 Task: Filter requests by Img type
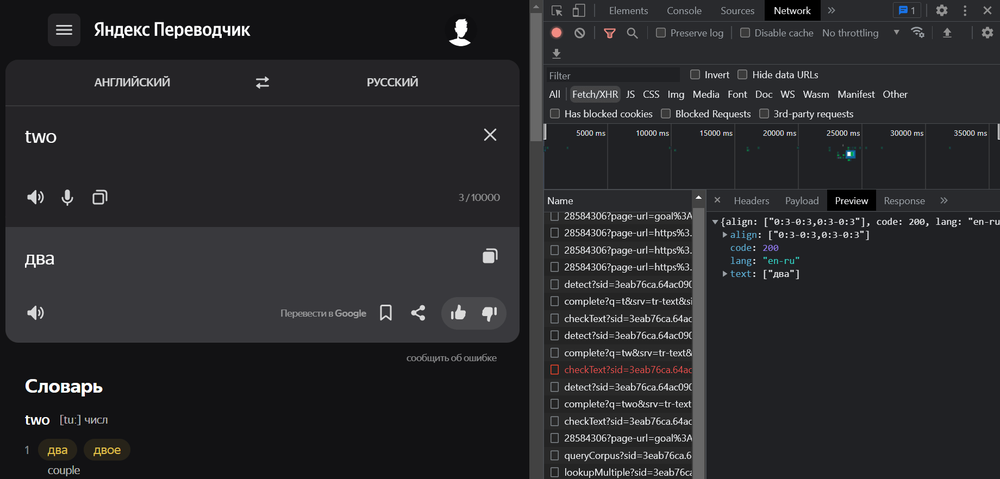point(675,94)
